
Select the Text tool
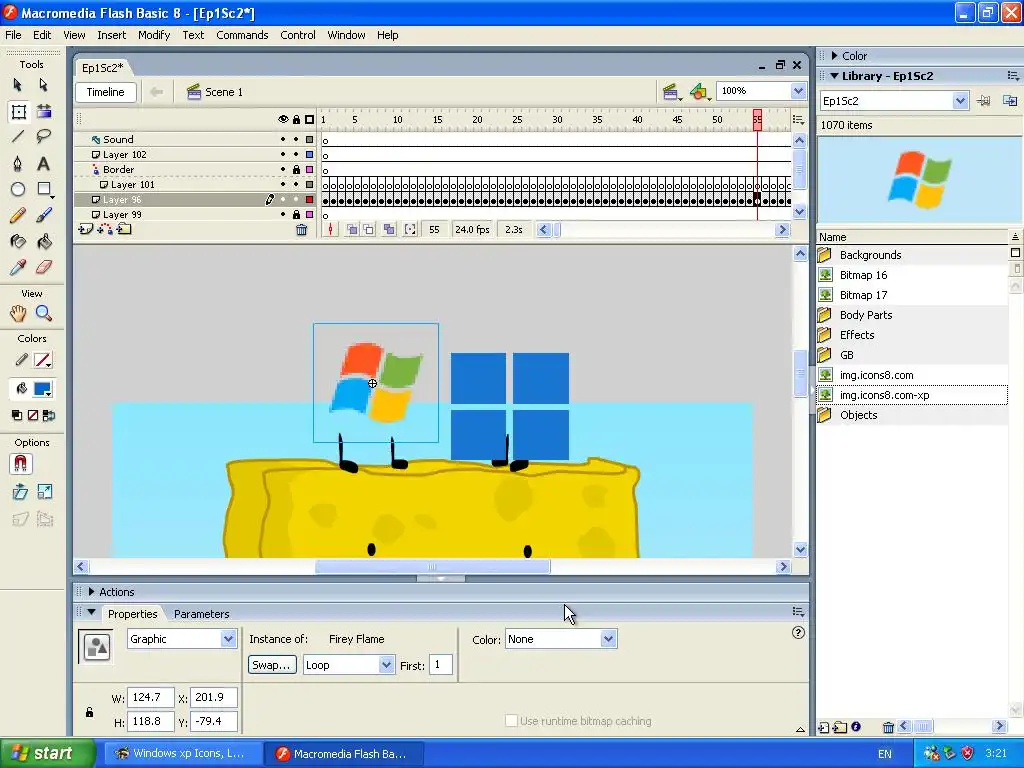(43, 163)
